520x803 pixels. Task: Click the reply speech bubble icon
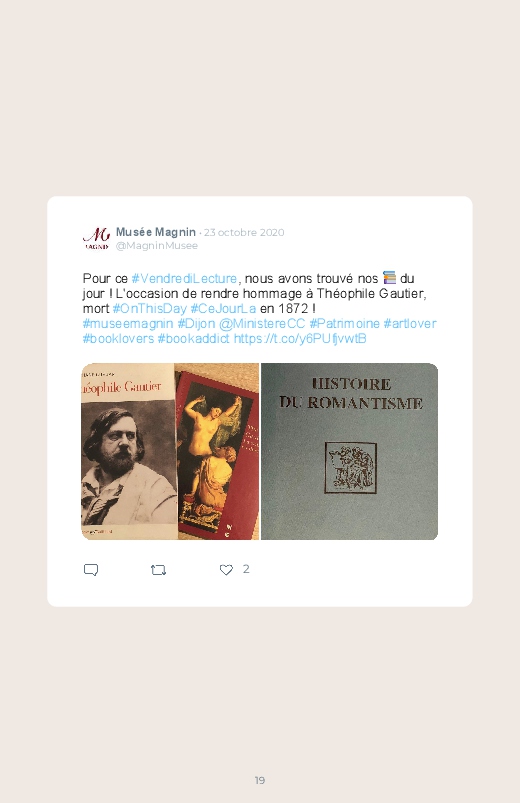[x=91, y=570]
